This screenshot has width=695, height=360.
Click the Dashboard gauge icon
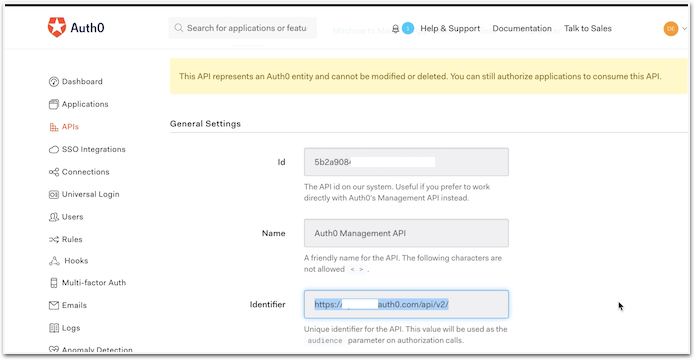pyautogui.click(x=54, y=82)
